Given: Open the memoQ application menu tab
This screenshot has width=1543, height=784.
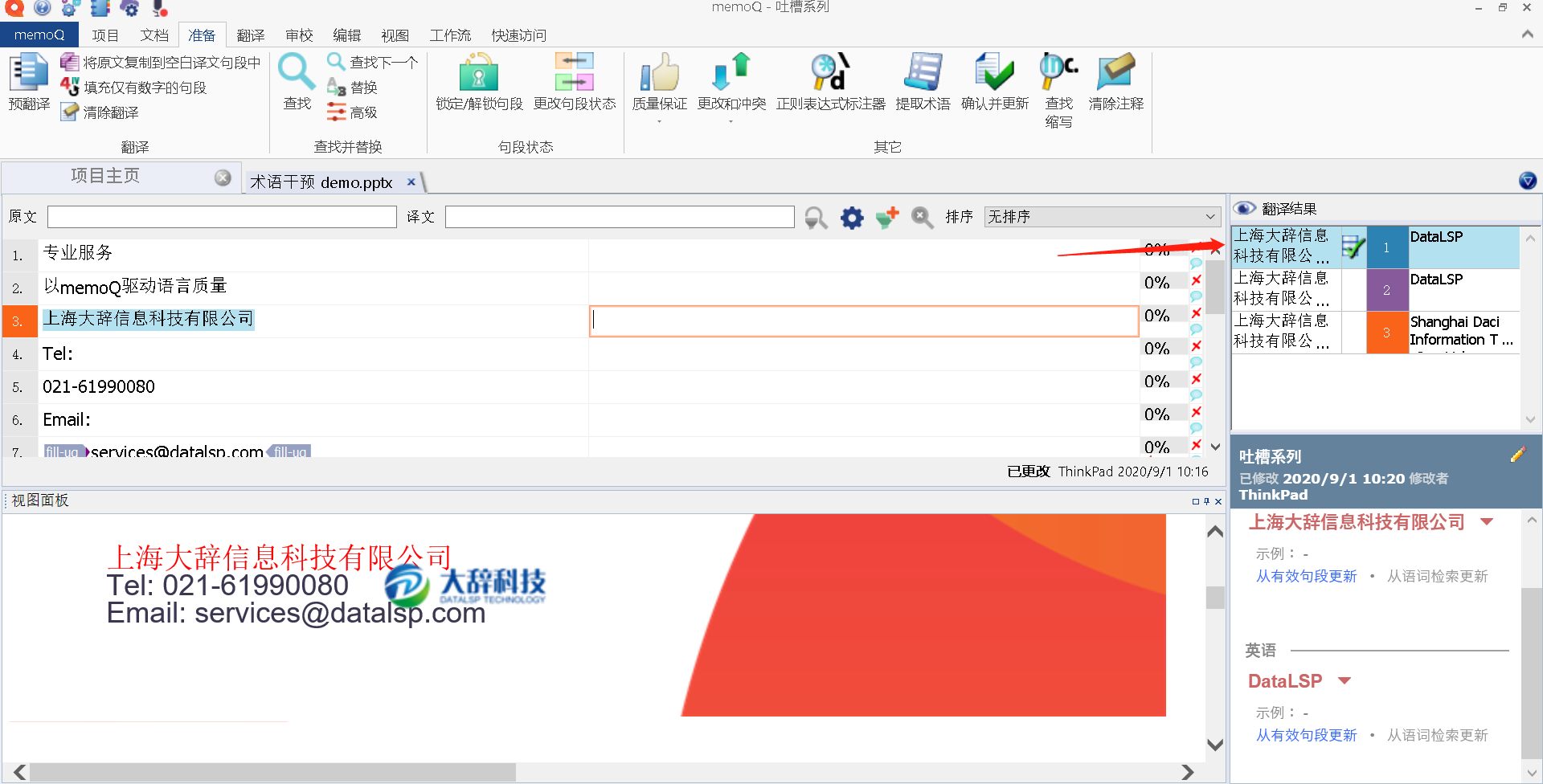Looking at the screenshot, I should (39, 35).
